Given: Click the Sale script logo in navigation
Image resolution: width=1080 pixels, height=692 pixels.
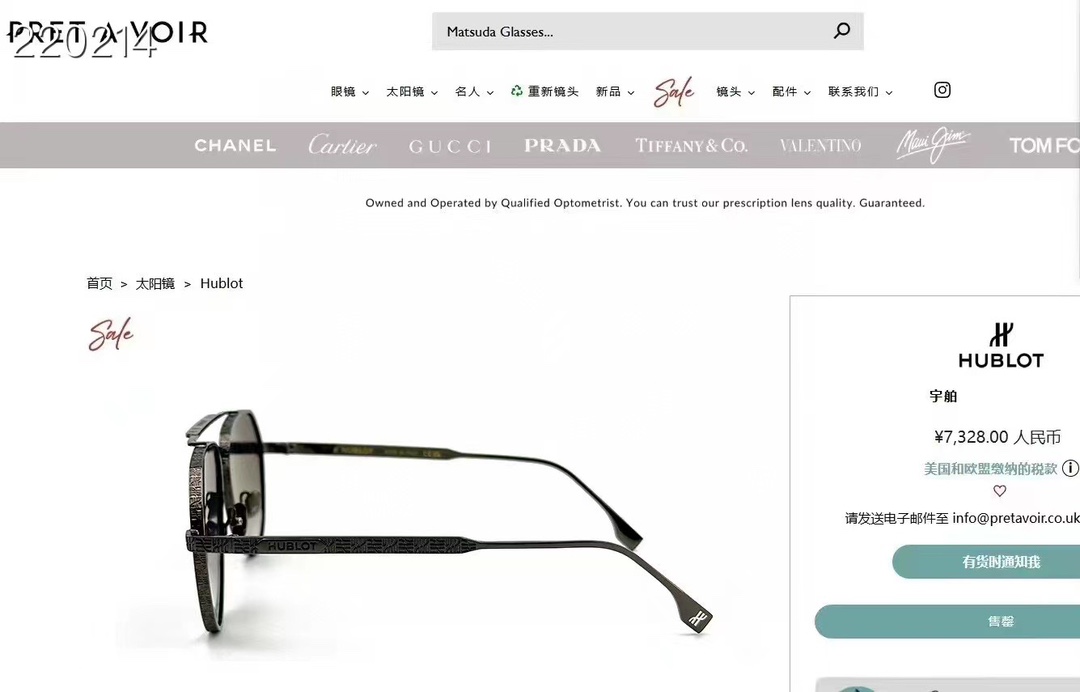Looking at the screenshot, I should [674, 92].
